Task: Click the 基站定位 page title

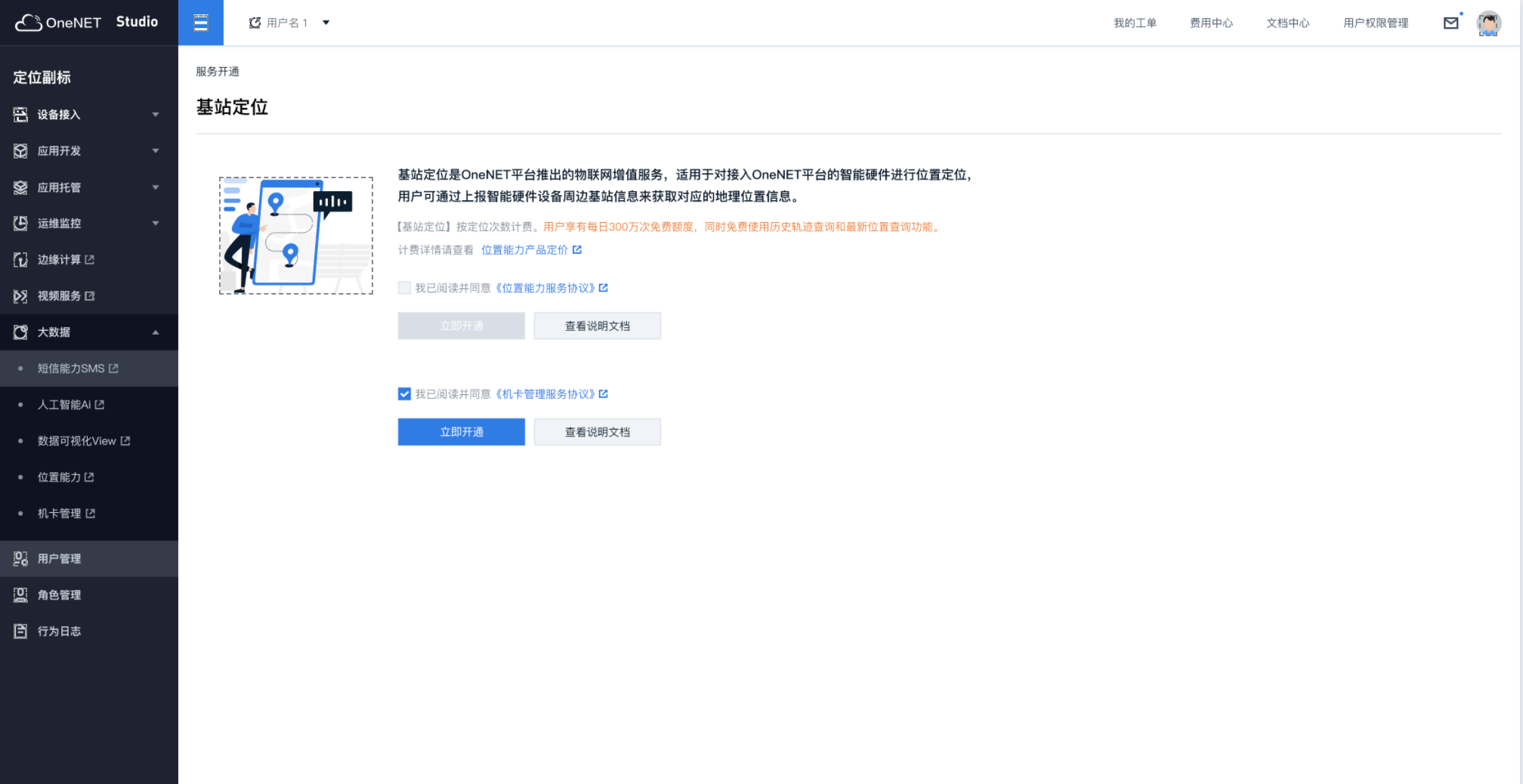Action: 232,107
